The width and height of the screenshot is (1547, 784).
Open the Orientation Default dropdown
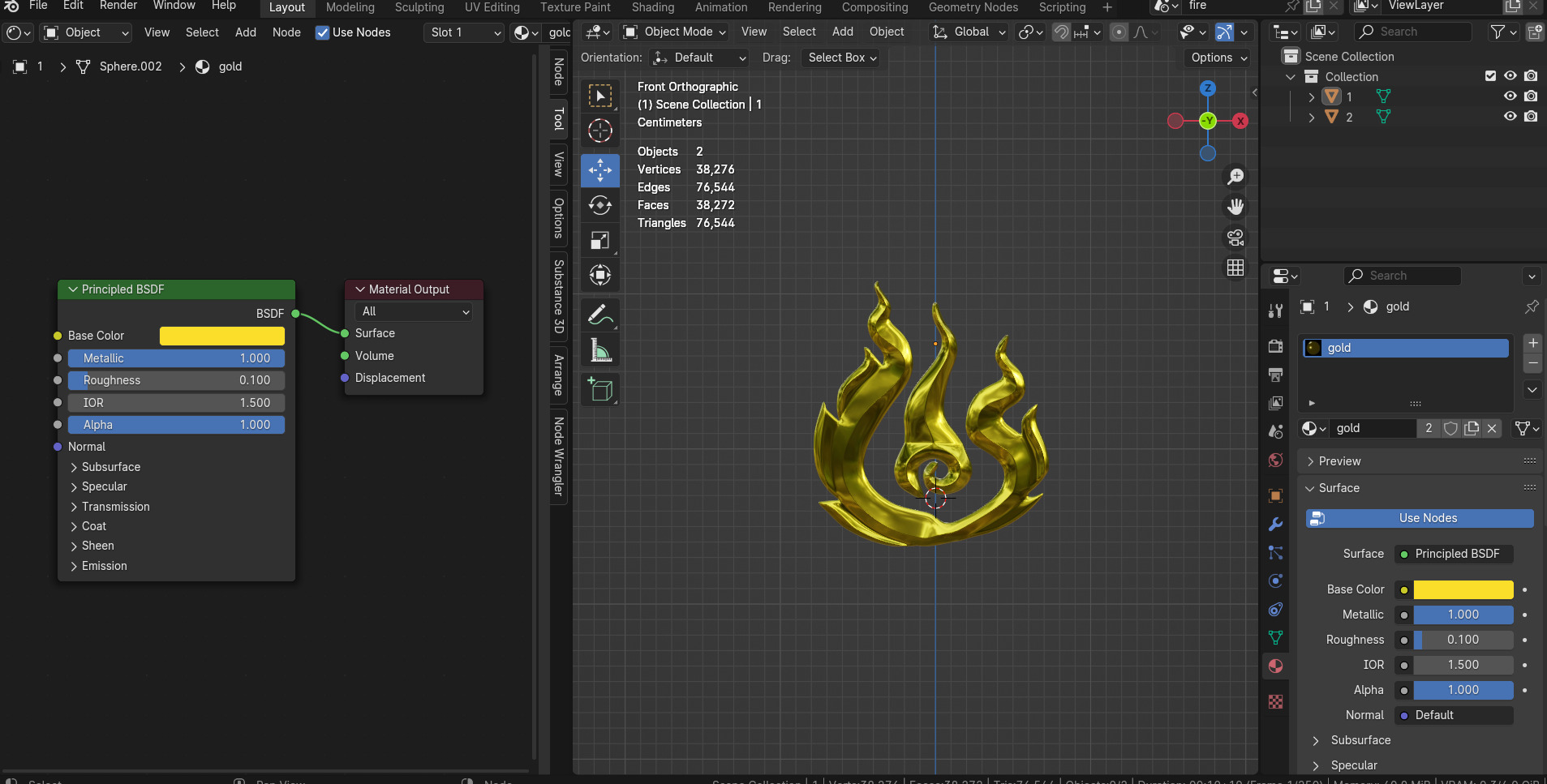(699, 58)
